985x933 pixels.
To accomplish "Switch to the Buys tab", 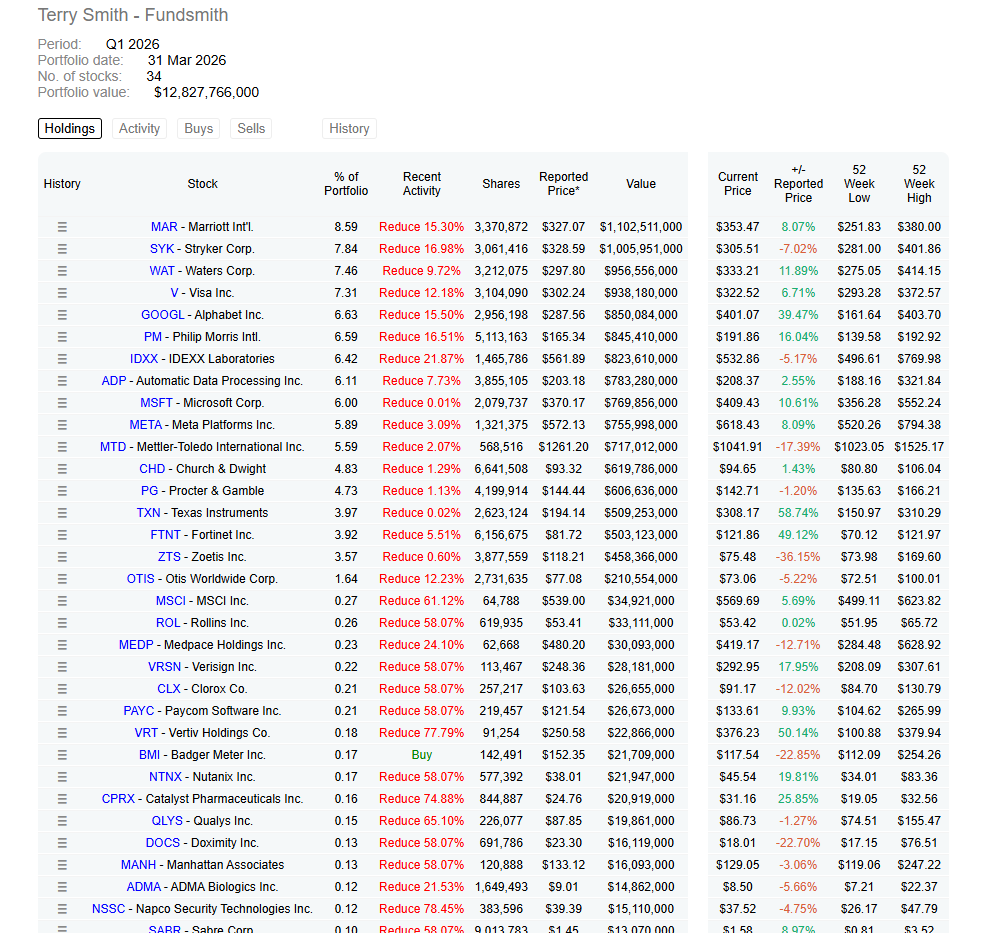I will (x=199, y=128).
